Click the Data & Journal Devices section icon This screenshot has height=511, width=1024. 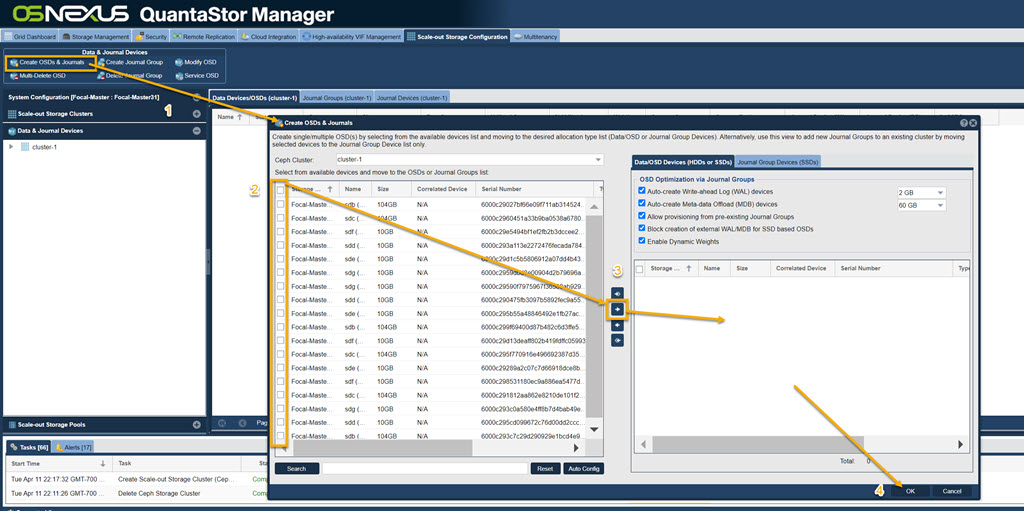(12, 131)
